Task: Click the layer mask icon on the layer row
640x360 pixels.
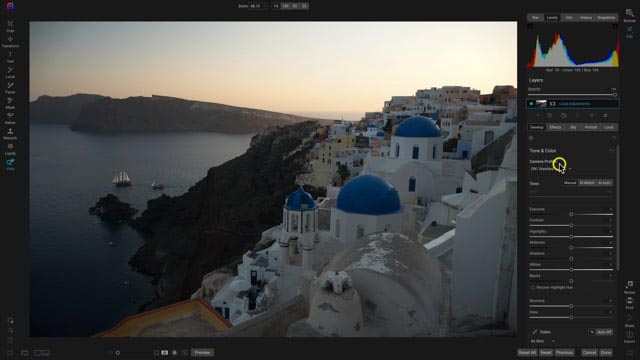Action: click(x=552, y=104)
